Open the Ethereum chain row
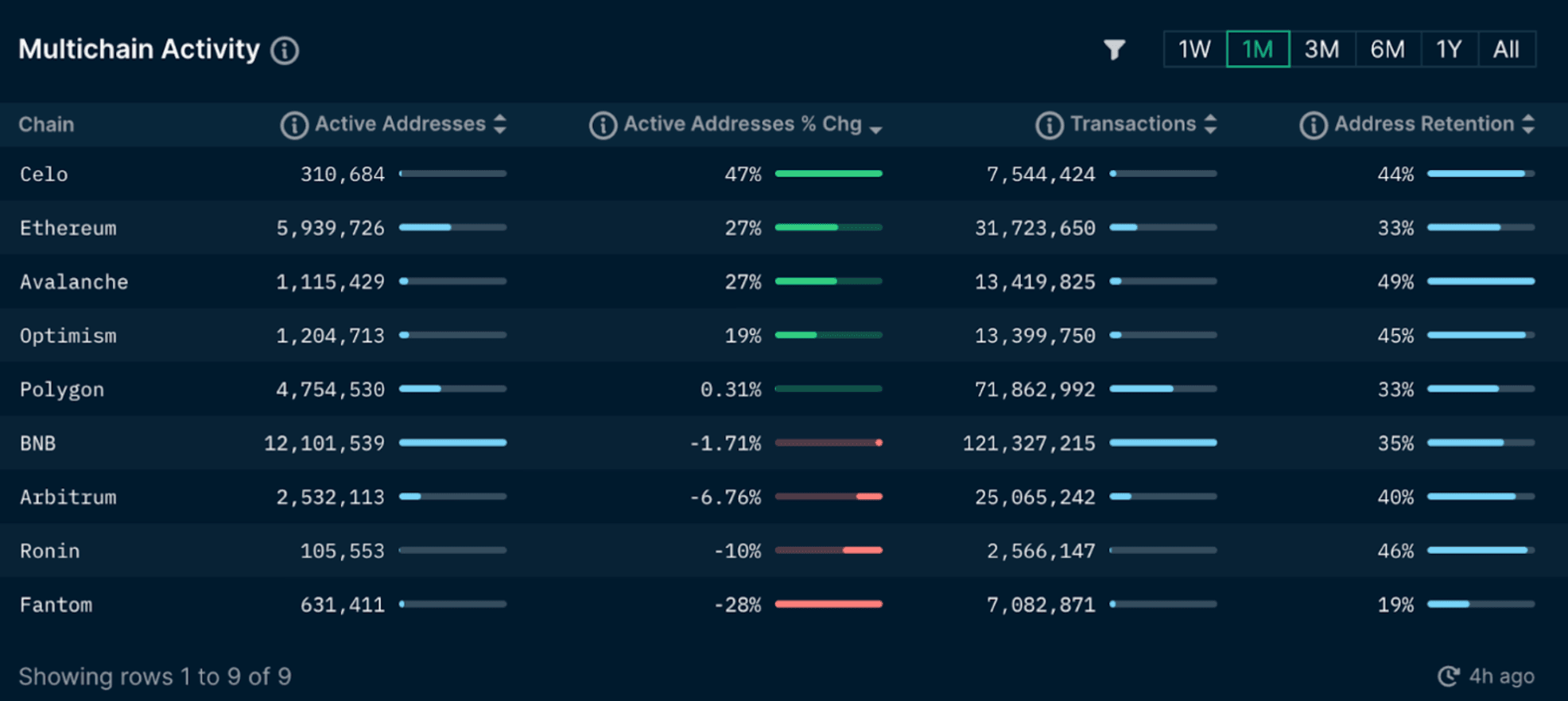 [68, 228]
